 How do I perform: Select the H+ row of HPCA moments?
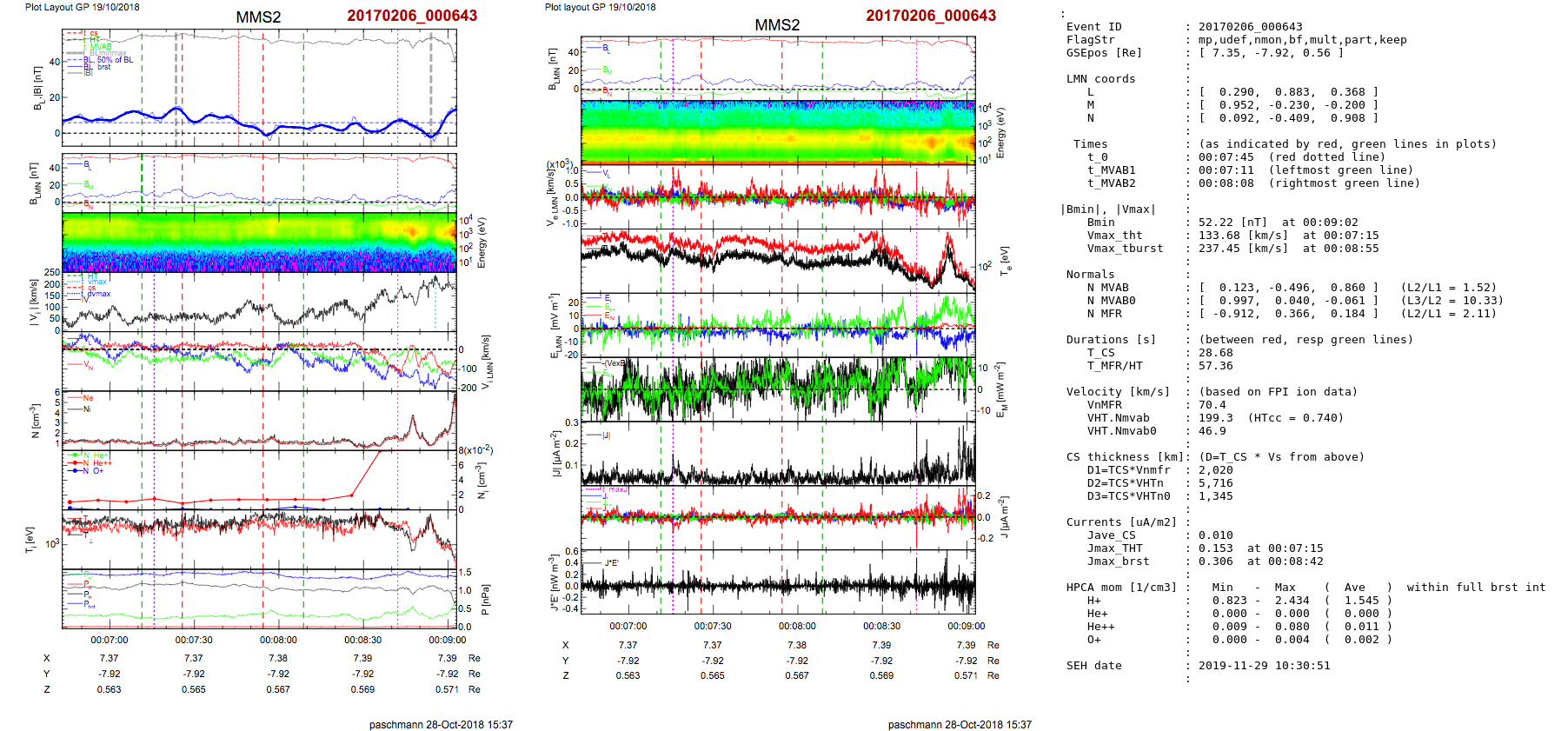[x=1239, y=601]
